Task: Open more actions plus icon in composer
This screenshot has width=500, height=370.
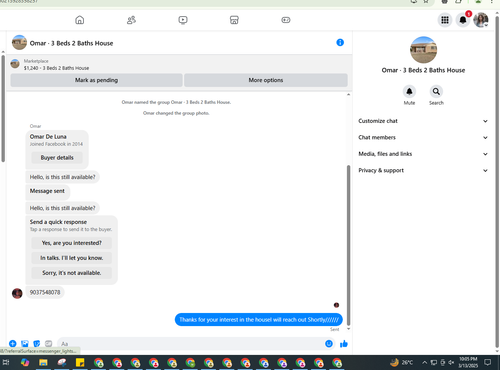Action: coord(13,343)
